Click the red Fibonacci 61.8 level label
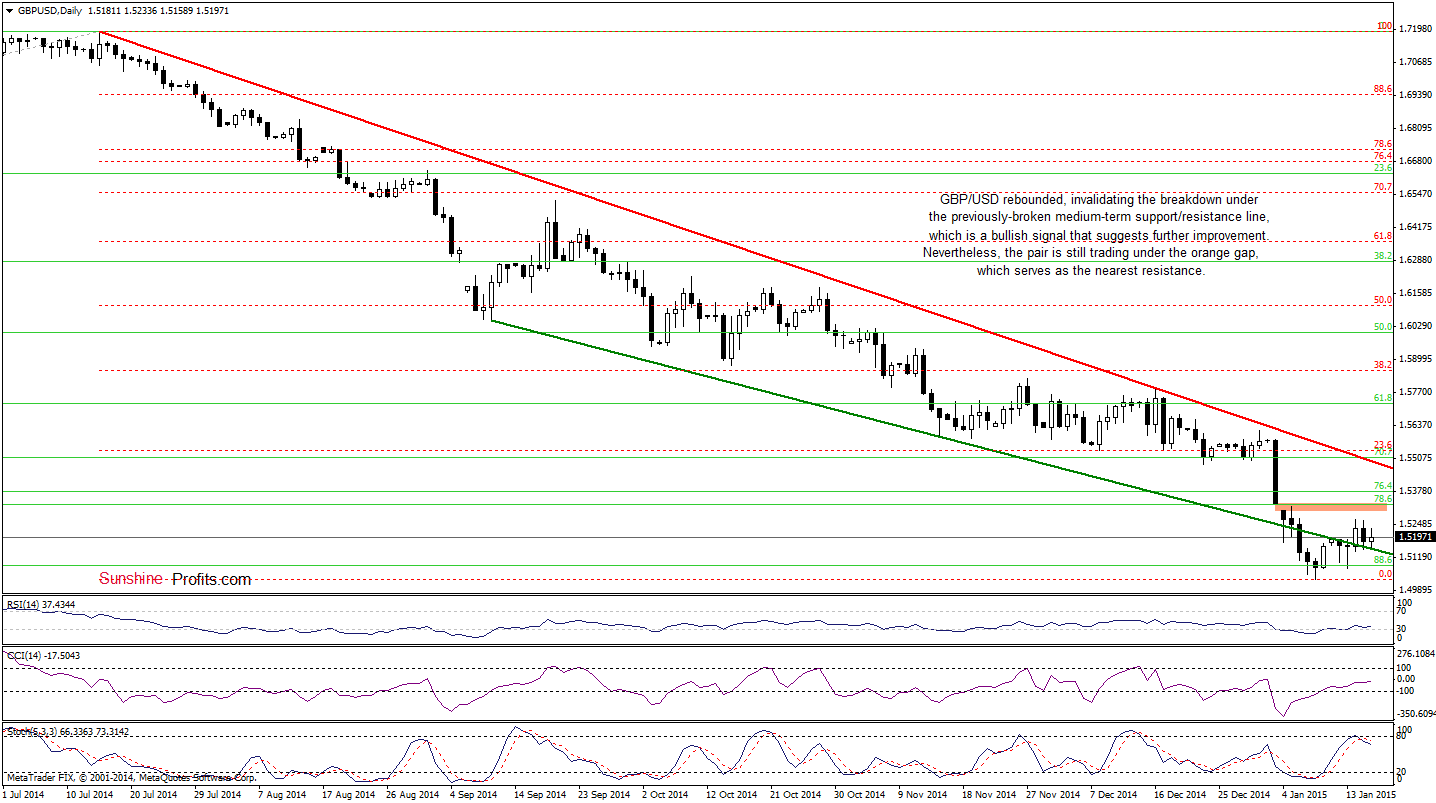The image size is (1436, 803). 1383,236
